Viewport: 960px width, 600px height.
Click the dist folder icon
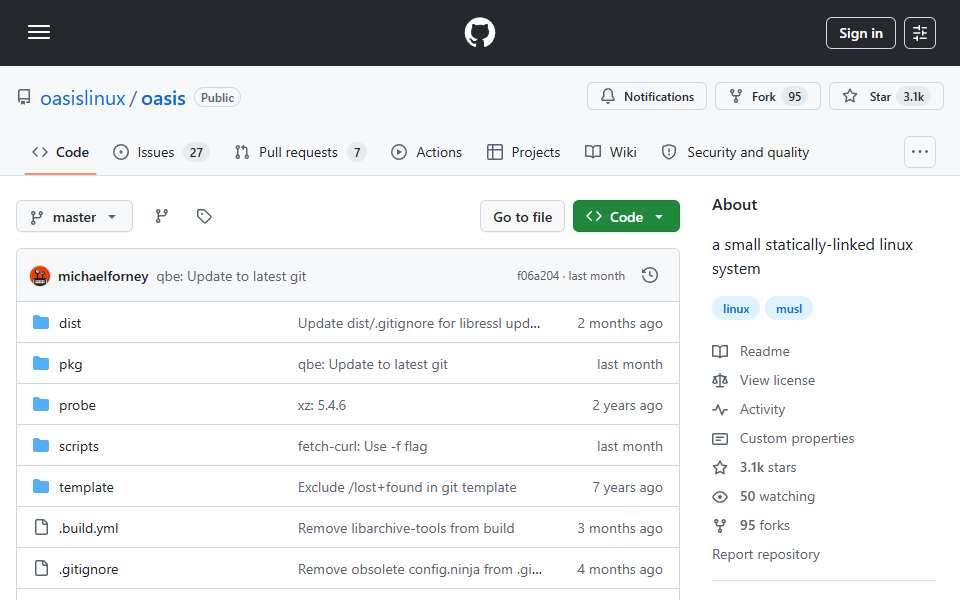pyautogui.click(x=41, y=322)
